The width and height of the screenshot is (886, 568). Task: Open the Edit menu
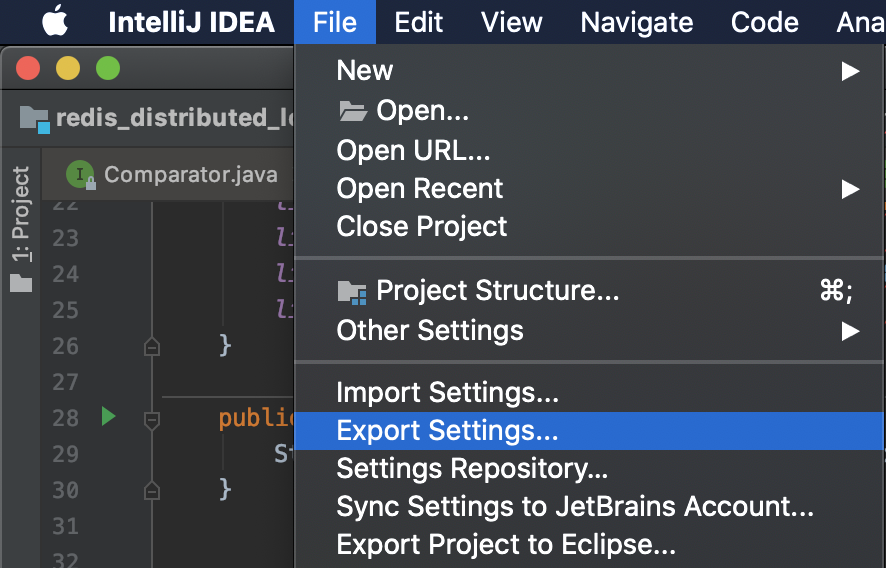(x=418, y=22)
